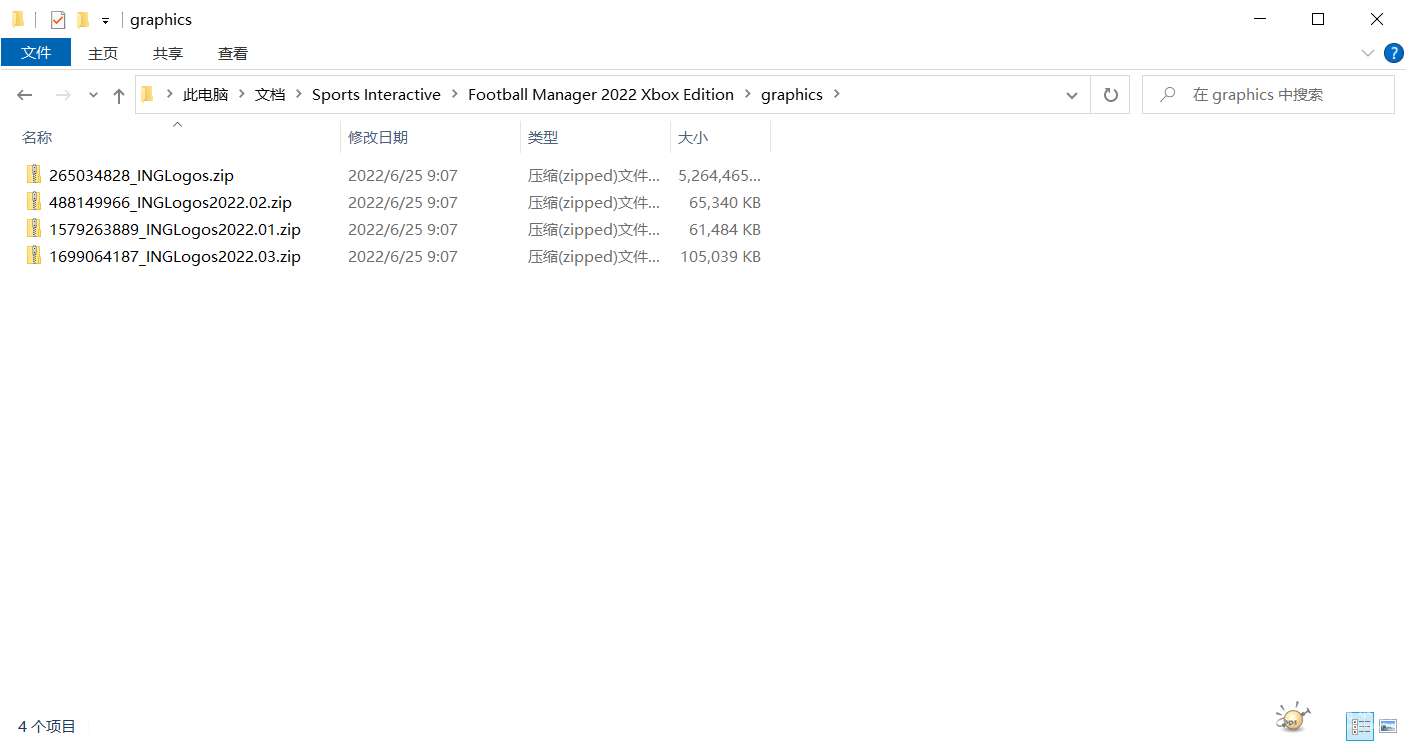Viewport: 1406px width, 741px height.
Task: Expand the chevron after 此电脑
Action: pos(241,95)
